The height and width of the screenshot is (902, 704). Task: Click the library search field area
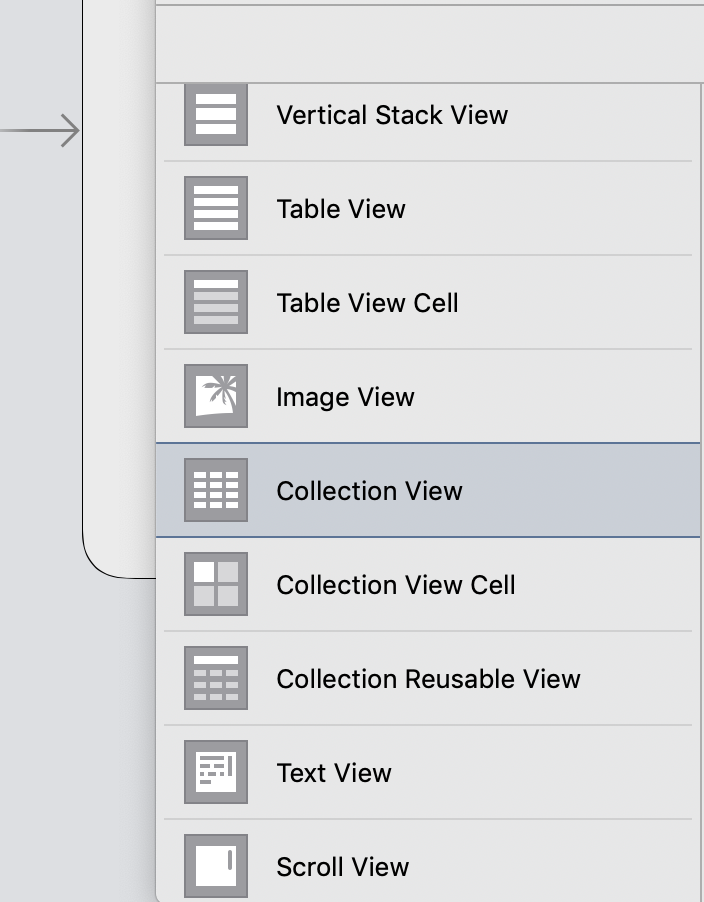430,44
